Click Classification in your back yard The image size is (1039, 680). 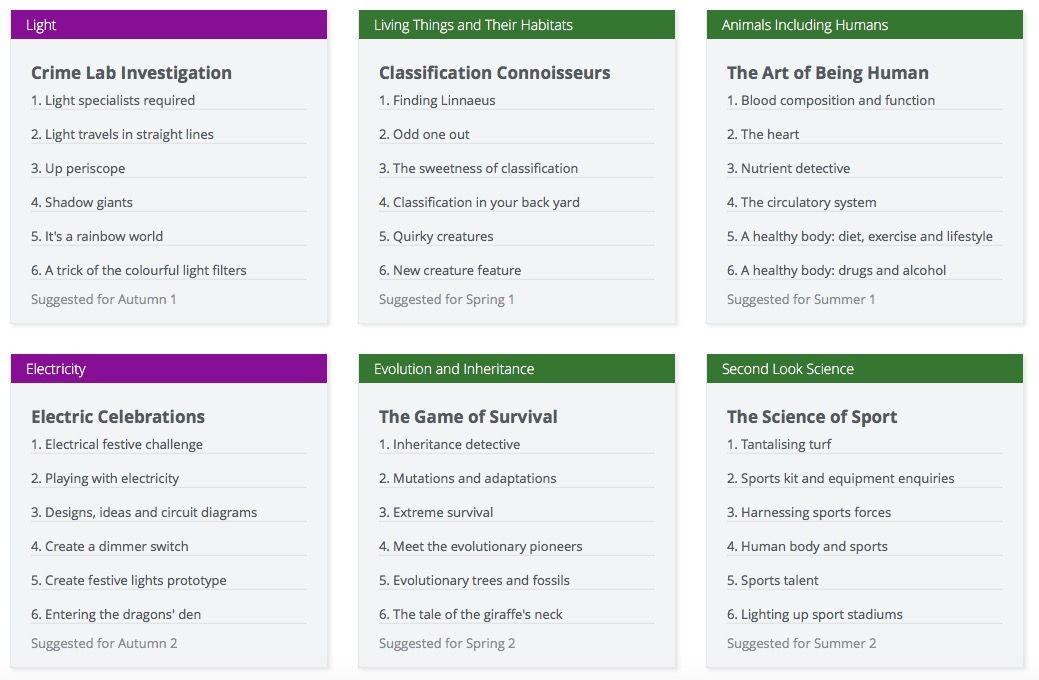pos(479,202)
